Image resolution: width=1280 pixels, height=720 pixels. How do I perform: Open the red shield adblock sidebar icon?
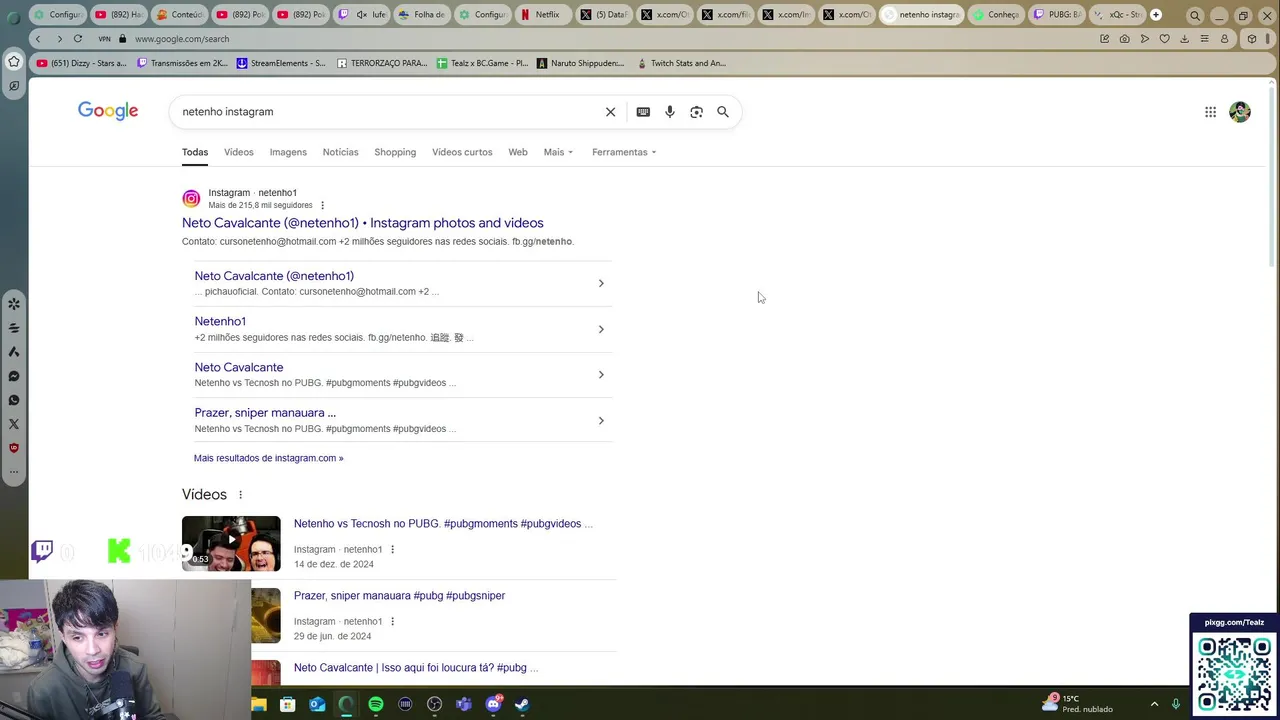click(14, 448)
